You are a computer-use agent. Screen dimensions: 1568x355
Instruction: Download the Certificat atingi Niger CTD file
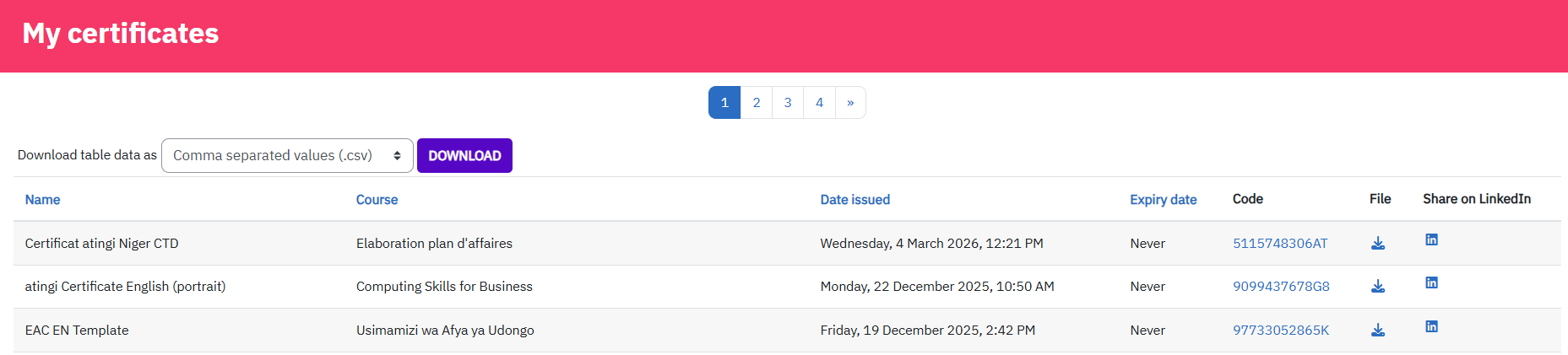coord(1377,243)
